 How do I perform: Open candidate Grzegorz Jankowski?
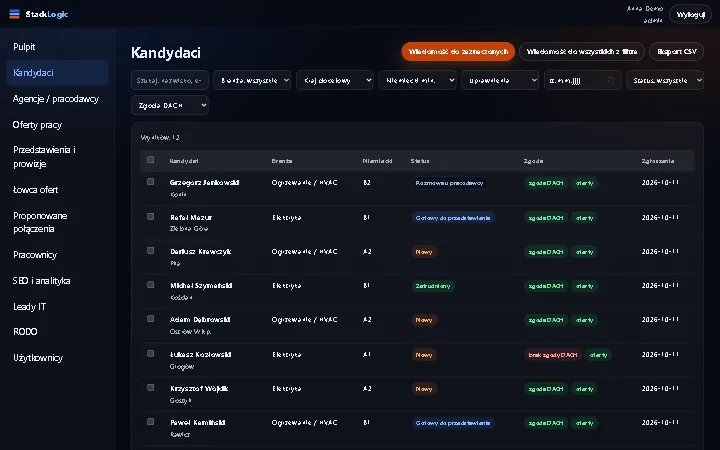point(204,182)
